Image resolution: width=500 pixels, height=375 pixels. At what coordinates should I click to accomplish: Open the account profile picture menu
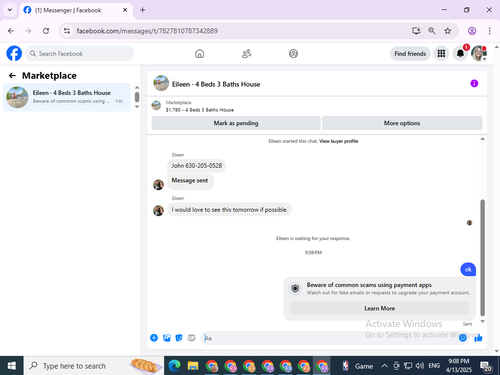point(479,53)
